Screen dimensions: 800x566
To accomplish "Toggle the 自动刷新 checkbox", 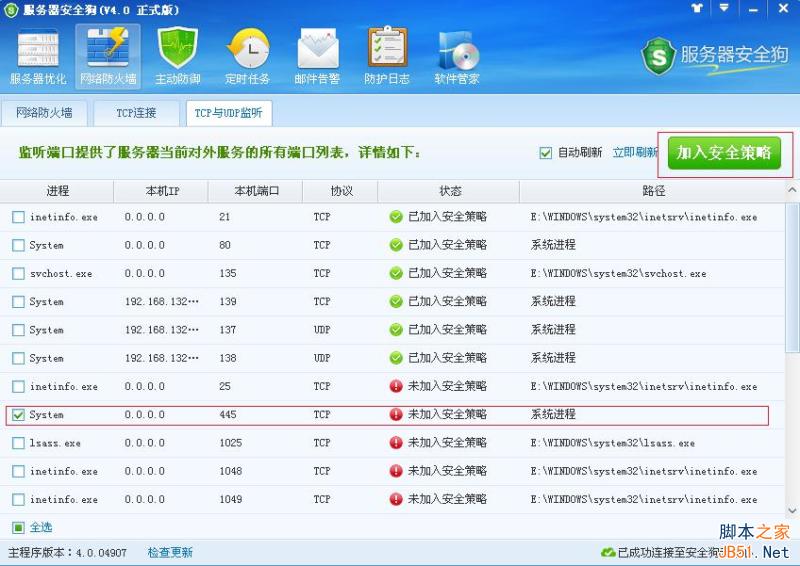I will click(x=546, y=153).
